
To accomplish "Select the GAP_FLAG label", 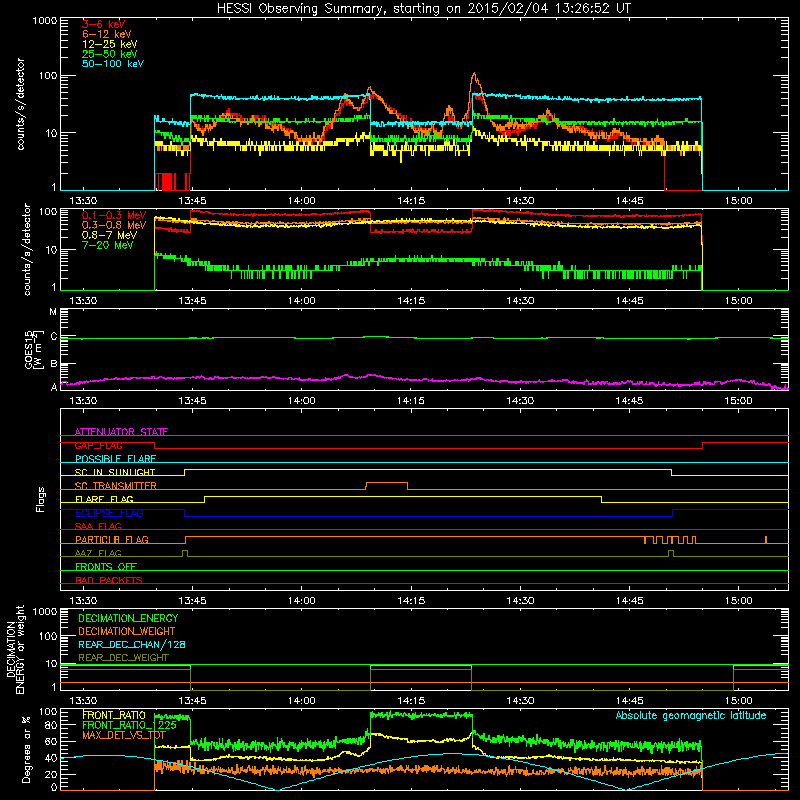I will [x=98, y=445].
